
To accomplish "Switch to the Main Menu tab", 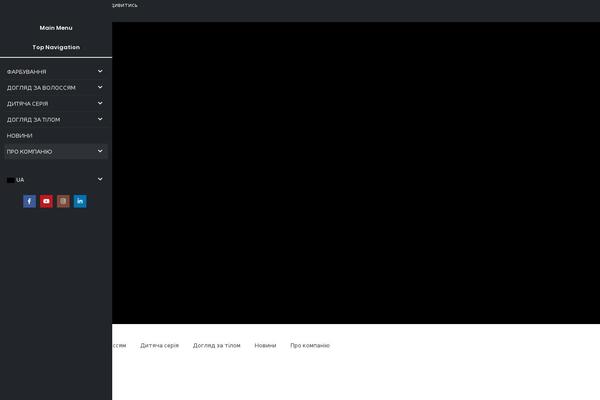I will pos(56,28).
